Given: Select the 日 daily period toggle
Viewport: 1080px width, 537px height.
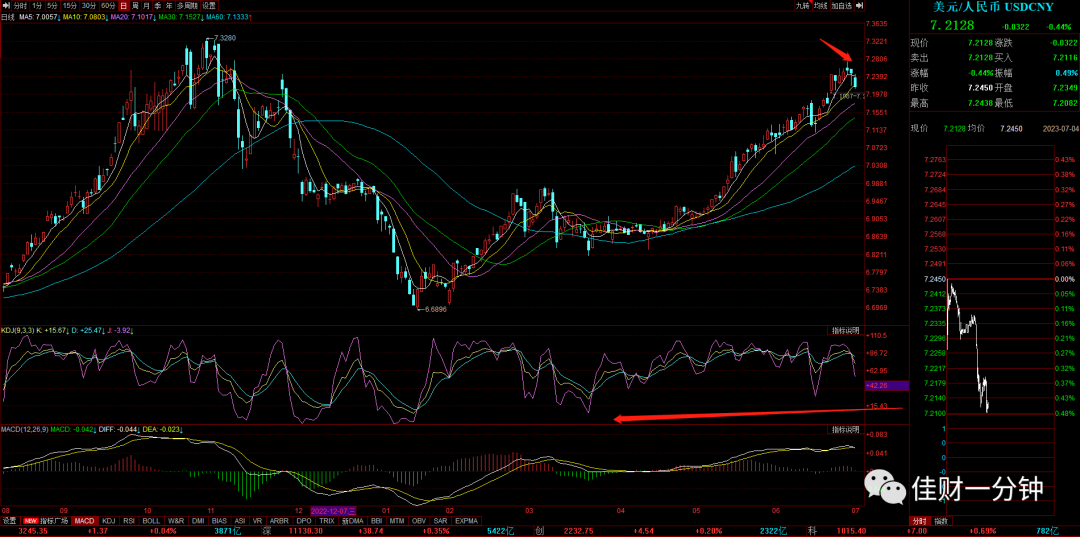Looking at the screenshot, I should tap(124, 6).
